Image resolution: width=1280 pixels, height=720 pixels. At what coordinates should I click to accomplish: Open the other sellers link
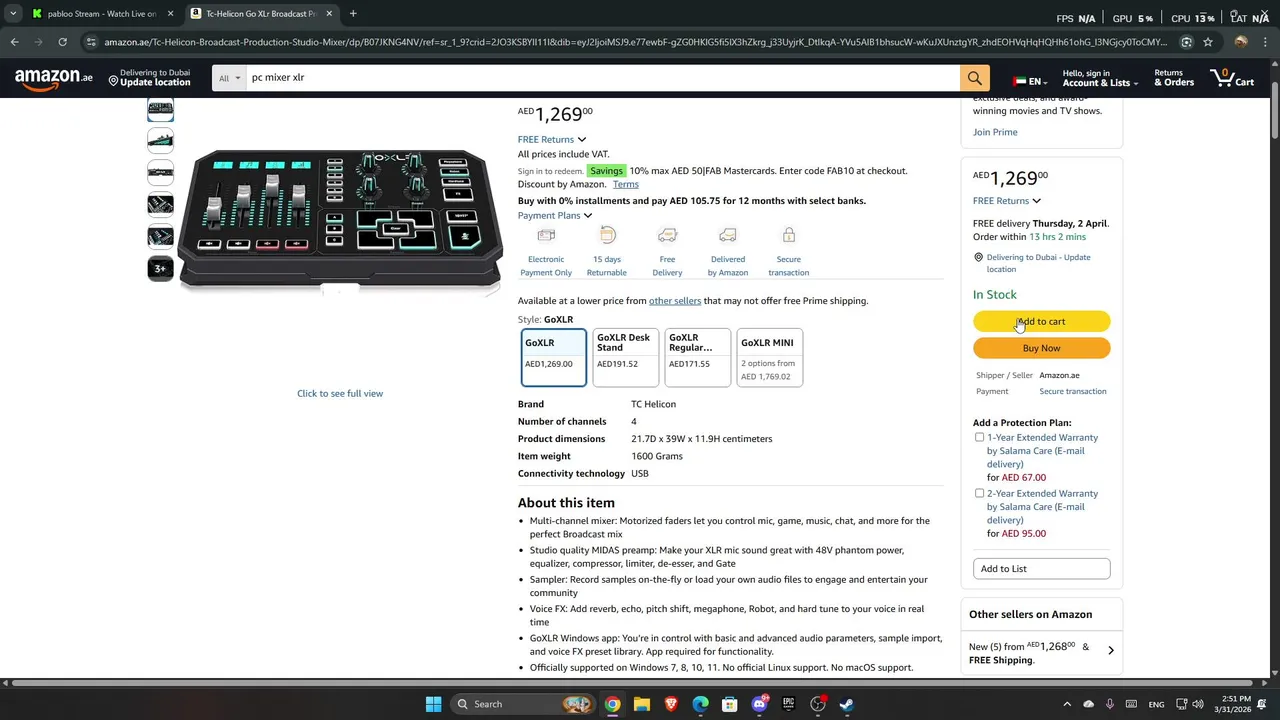[675, 301]
